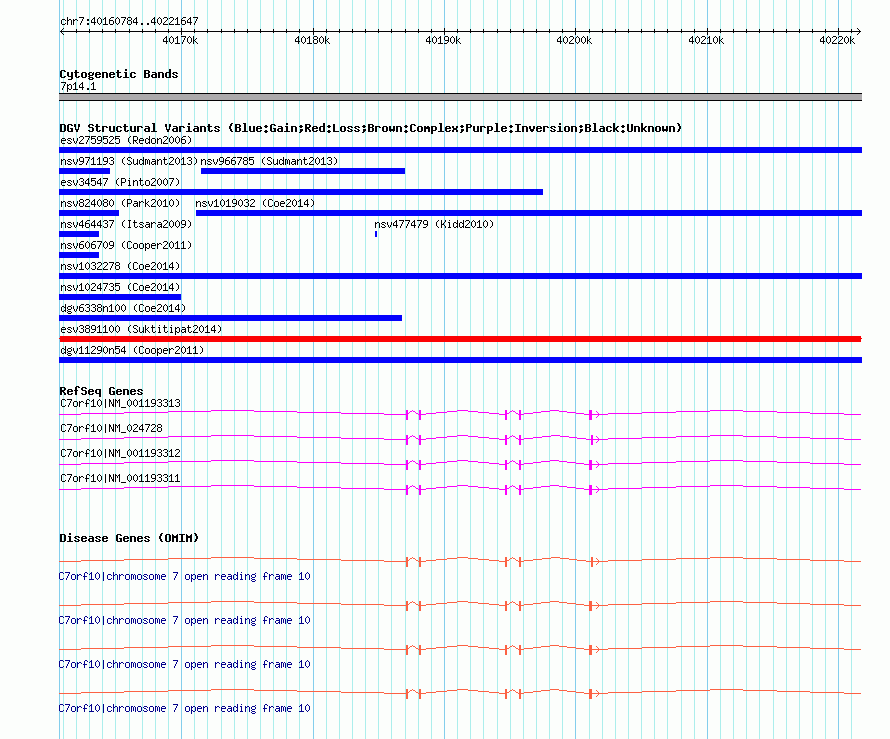This screenshot has width=890, height=739.
Task: Click the 40220k ruler tick label
Action: [x=837, y=40]
